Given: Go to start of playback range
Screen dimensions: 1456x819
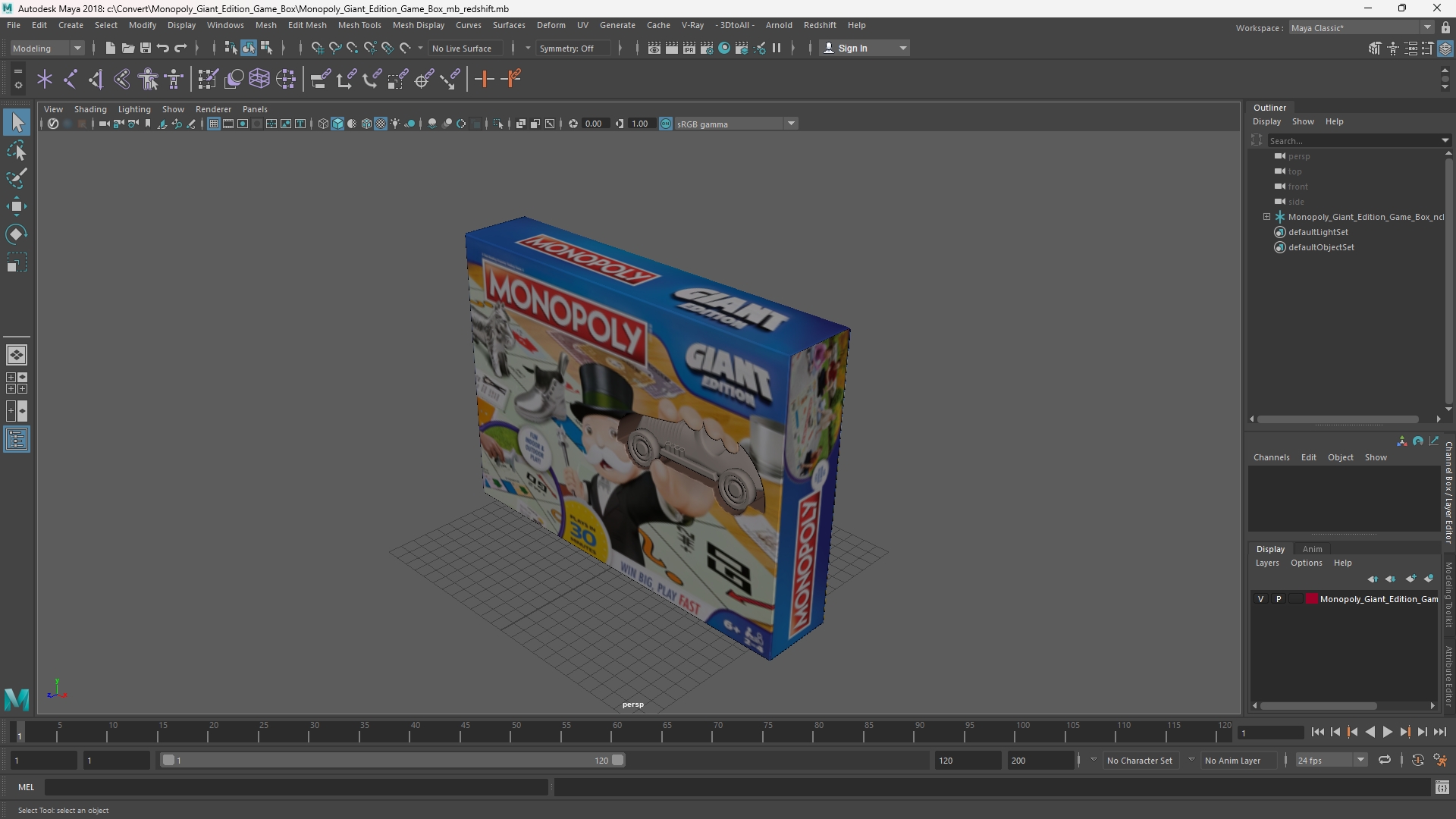Looking at the screenshot, I should coord(1317,732).
